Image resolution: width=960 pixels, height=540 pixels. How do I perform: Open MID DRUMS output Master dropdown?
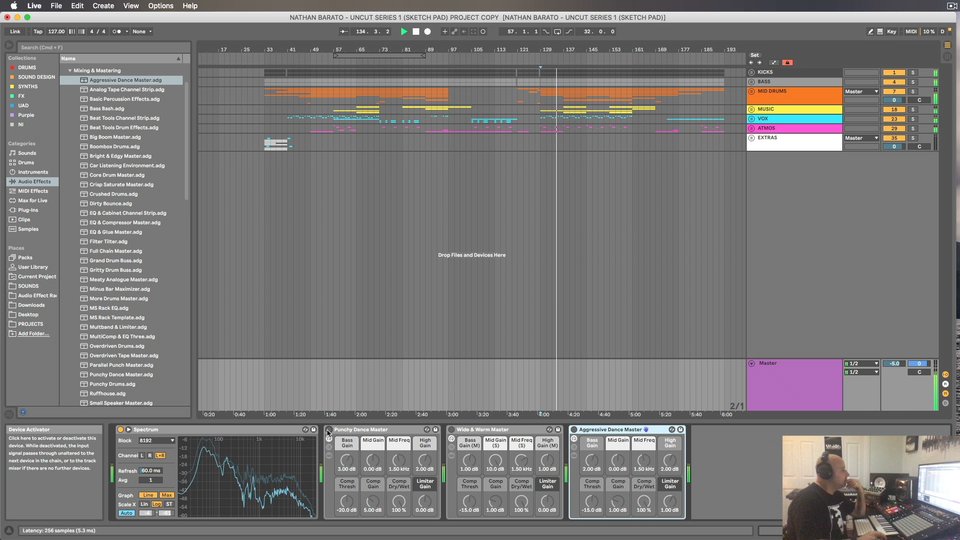[x=861, y=91]
